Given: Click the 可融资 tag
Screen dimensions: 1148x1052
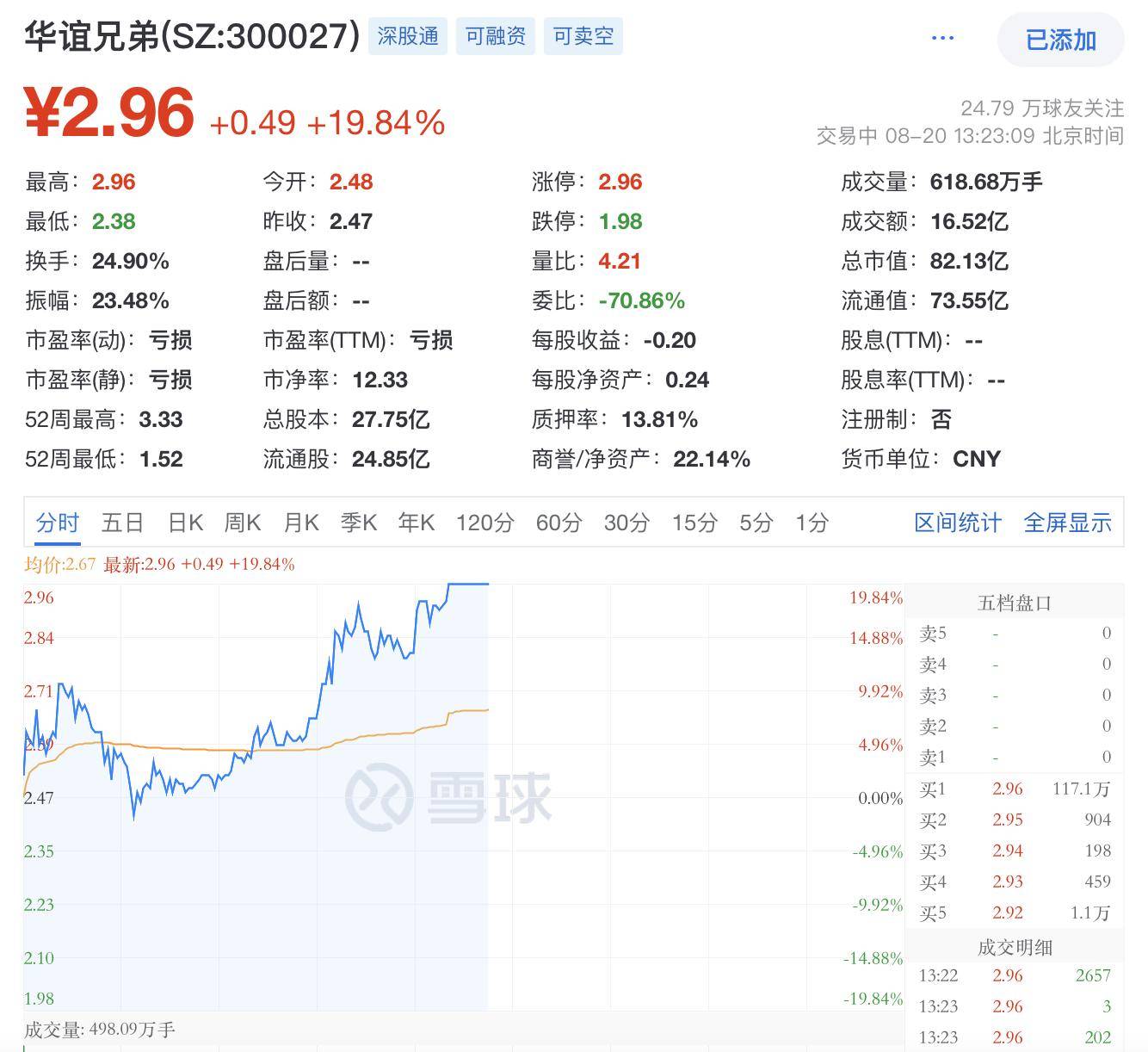Looking at the screenshot, I should coord(496,36).
